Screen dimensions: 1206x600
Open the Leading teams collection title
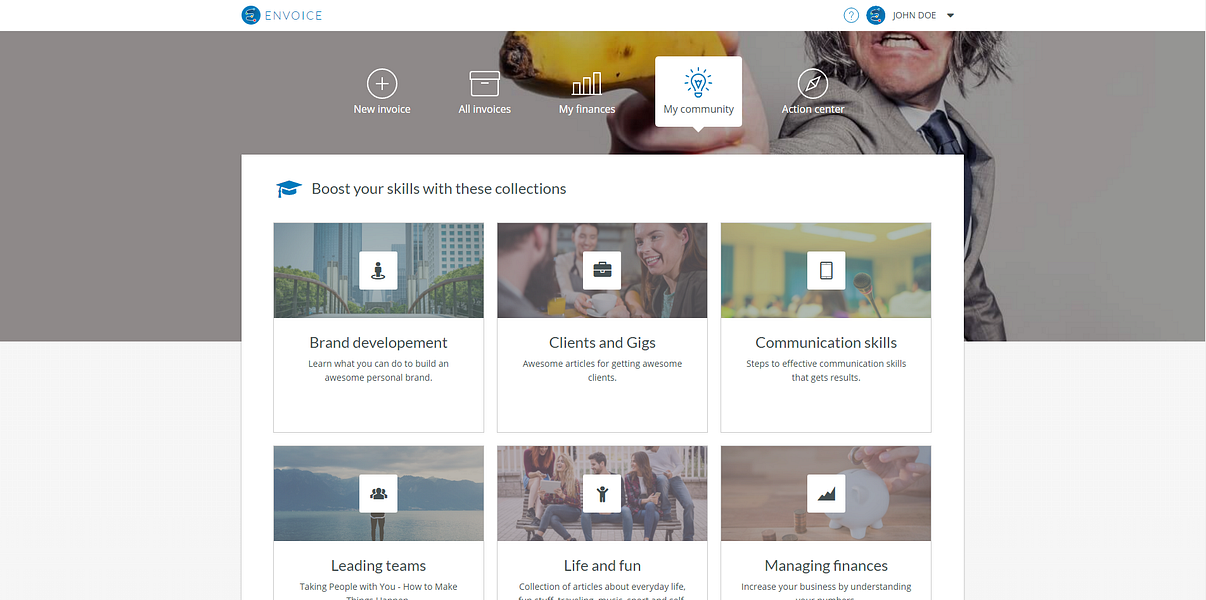tap(378, 565)
